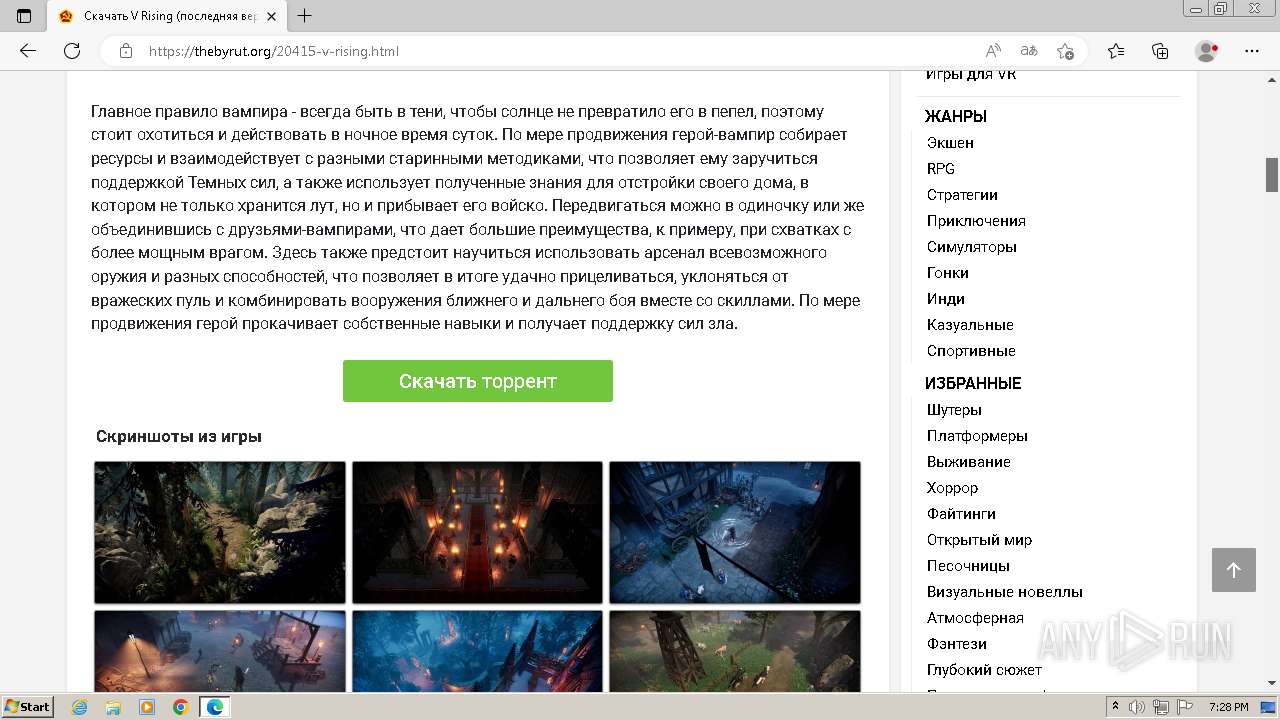The height and width of the screenshot is (720, 1280).
Task: Click the Скачать торрент button
Action: 478,381
